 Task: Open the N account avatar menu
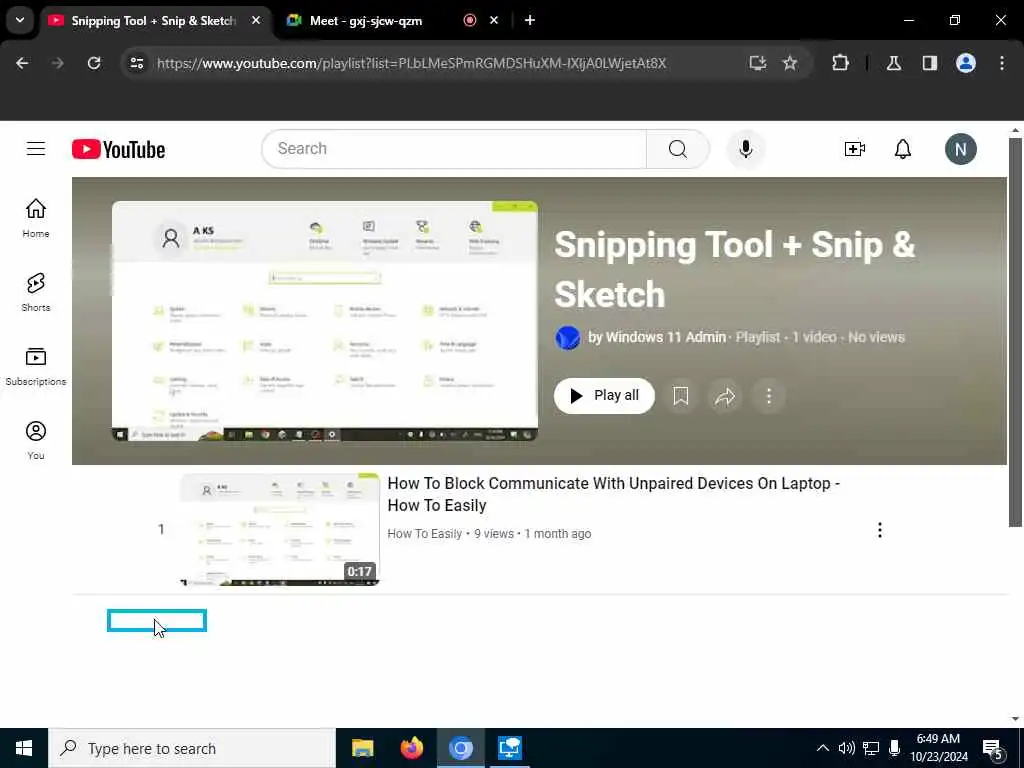coord(960,149)
